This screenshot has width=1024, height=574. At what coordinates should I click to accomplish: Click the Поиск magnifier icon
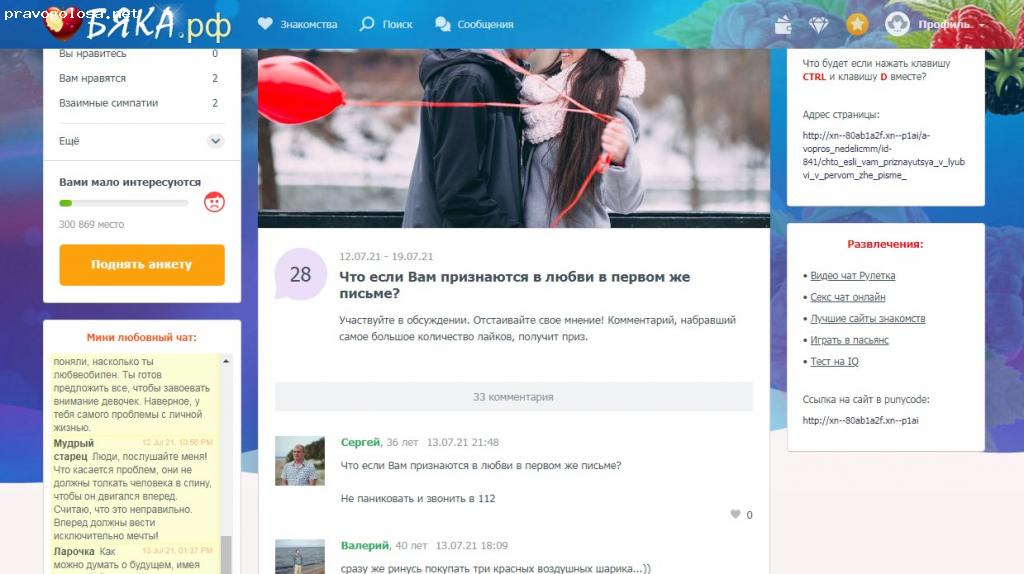[x=367, y=24]
